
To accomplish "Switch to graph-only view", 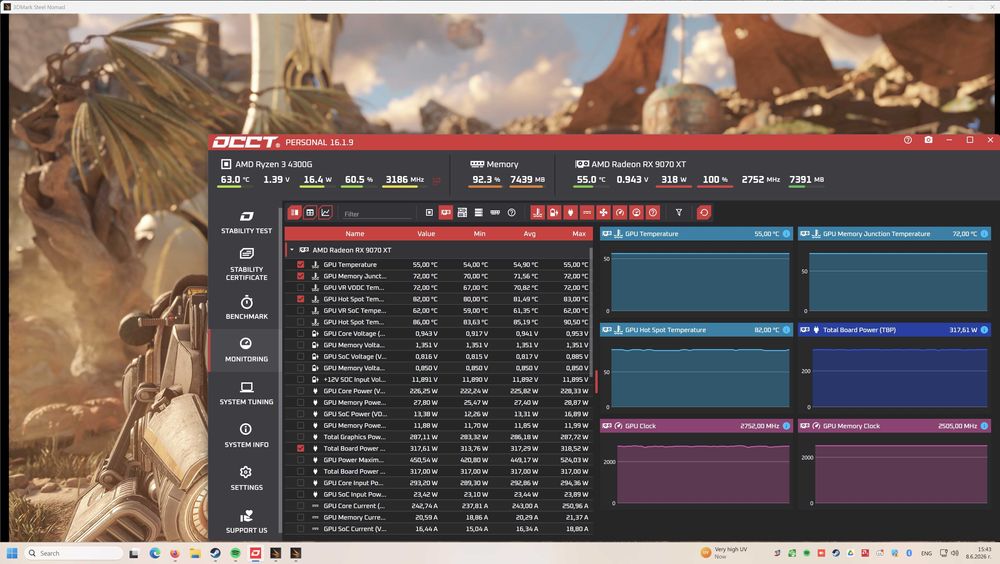I will click(x=325, y=212).
